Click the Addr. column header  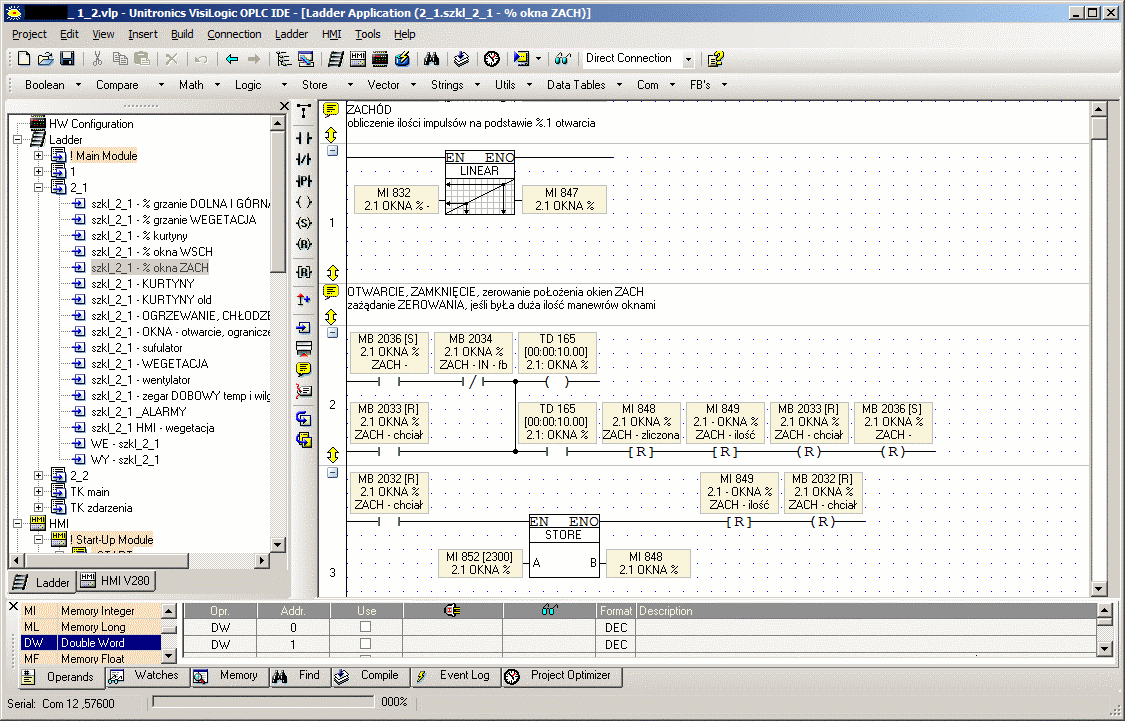point(293,611)
